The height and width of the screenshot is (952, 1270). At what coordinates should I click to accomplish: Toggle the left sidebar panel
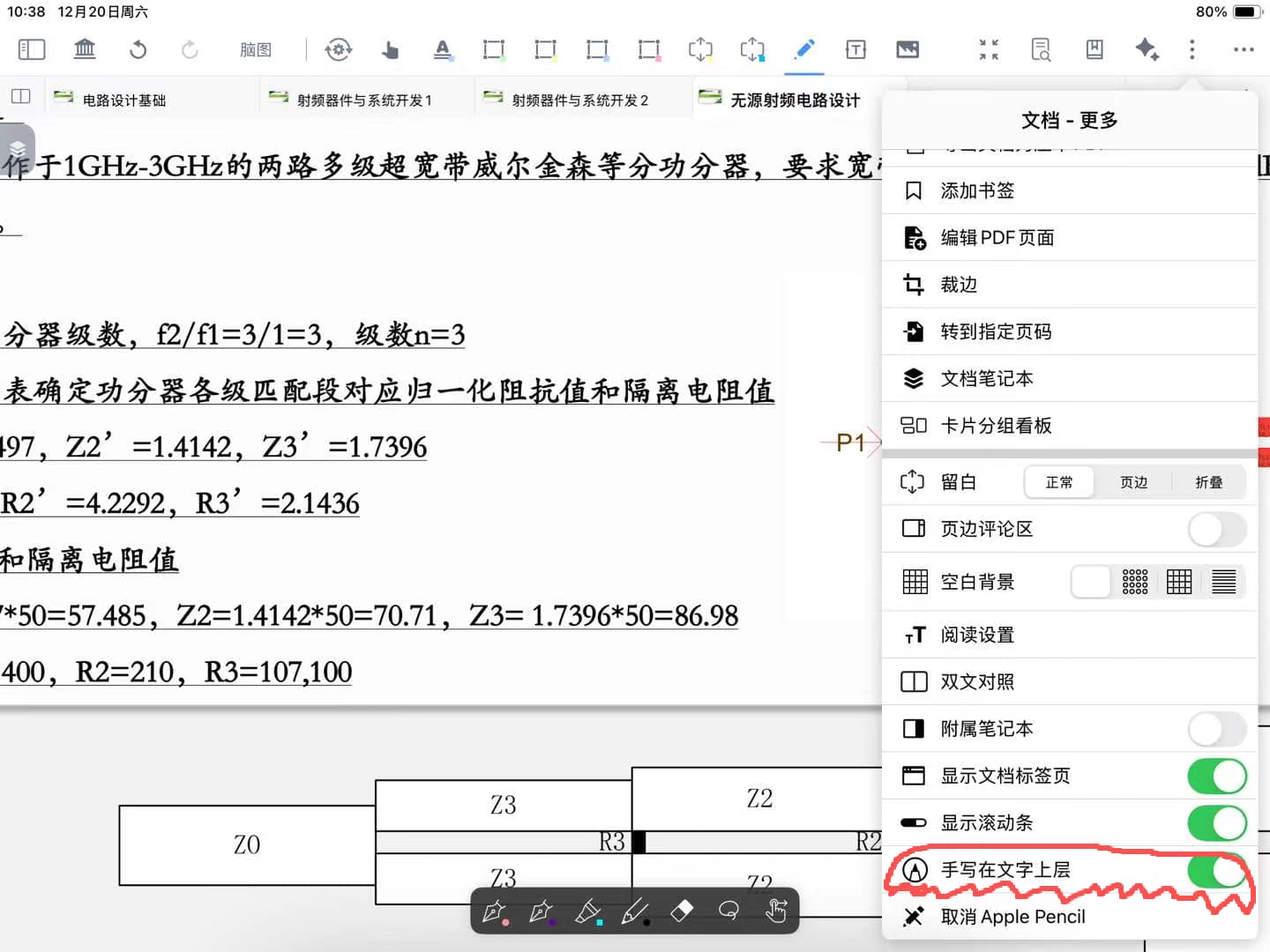32,49
